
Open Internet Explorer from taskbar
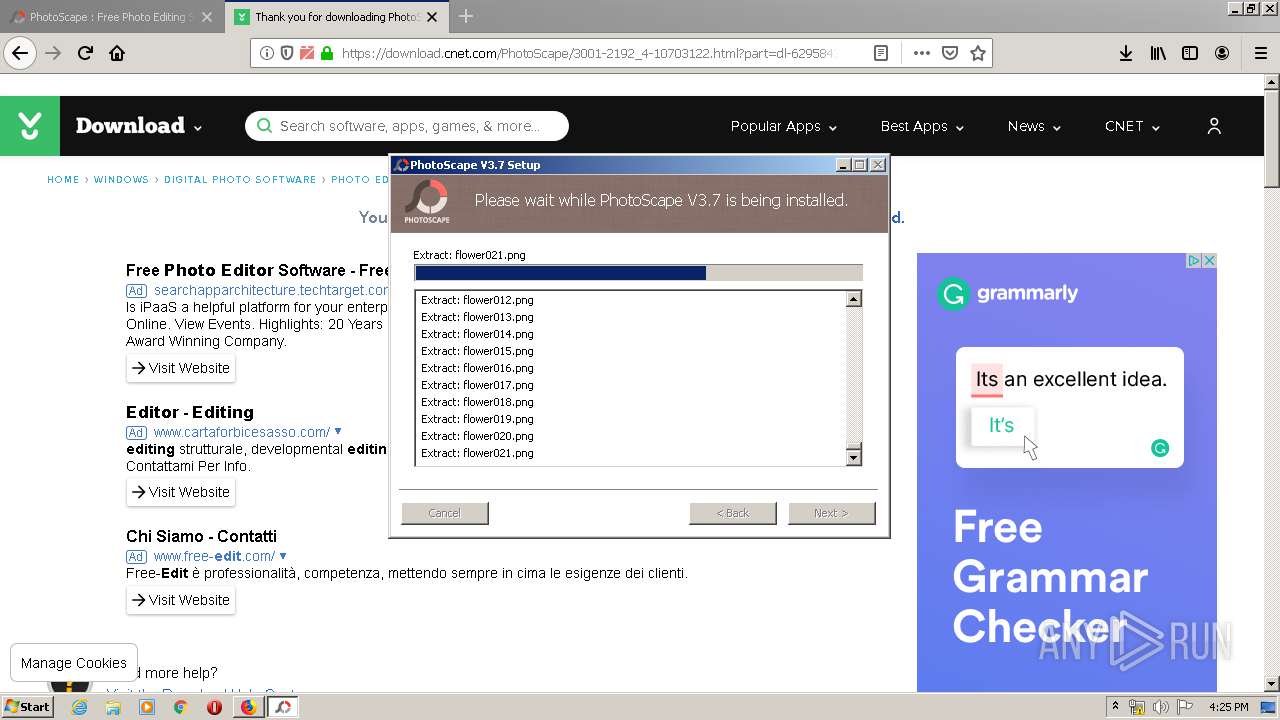pos(80,707)
